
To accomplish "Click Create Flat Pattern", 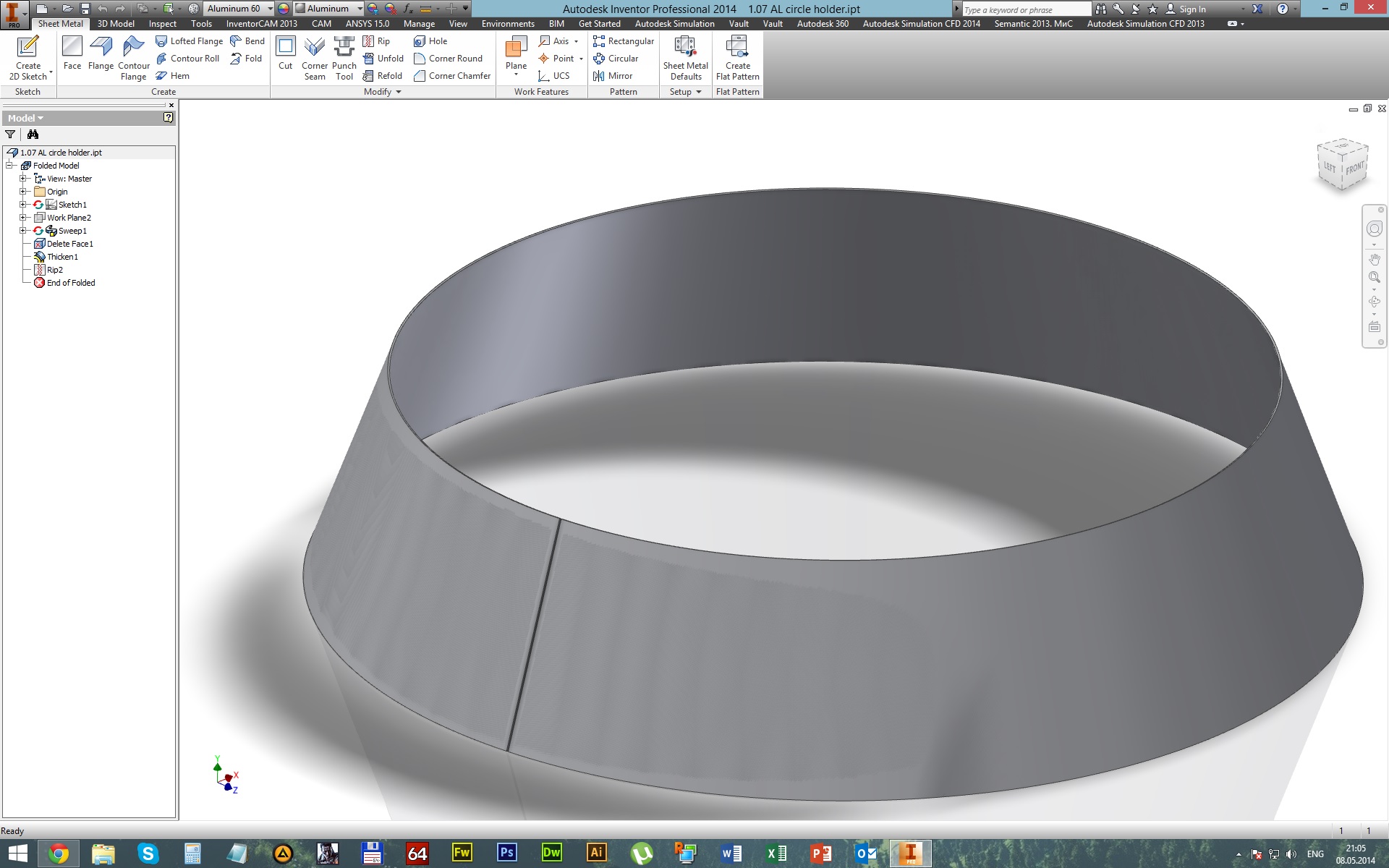I will tap(737, 58).
